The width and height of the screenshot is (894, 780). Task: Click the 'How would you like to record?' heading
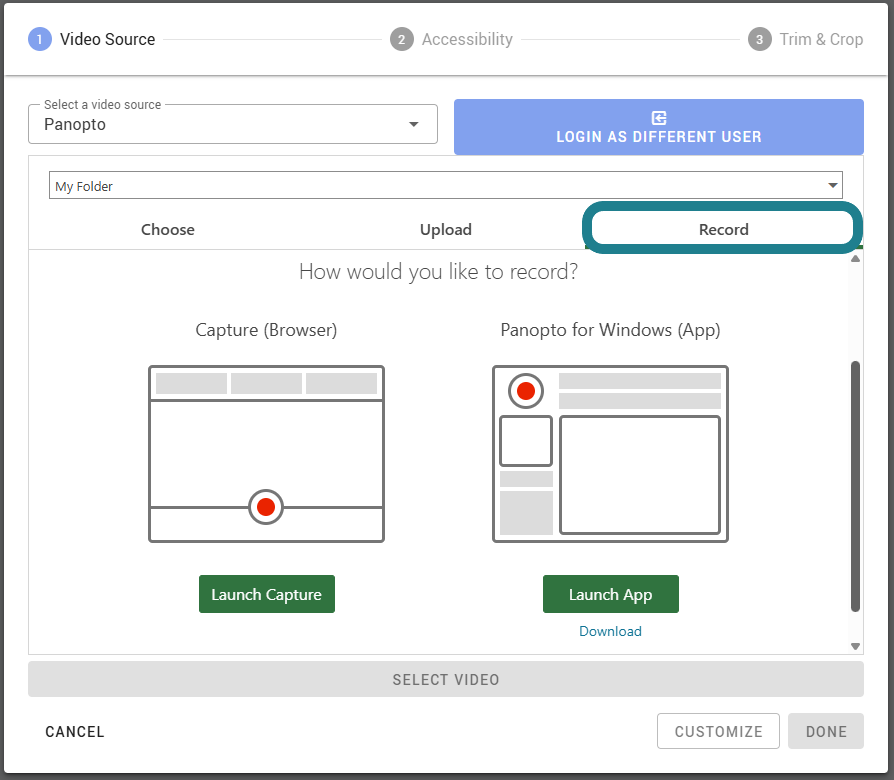[x=438, y=272]
